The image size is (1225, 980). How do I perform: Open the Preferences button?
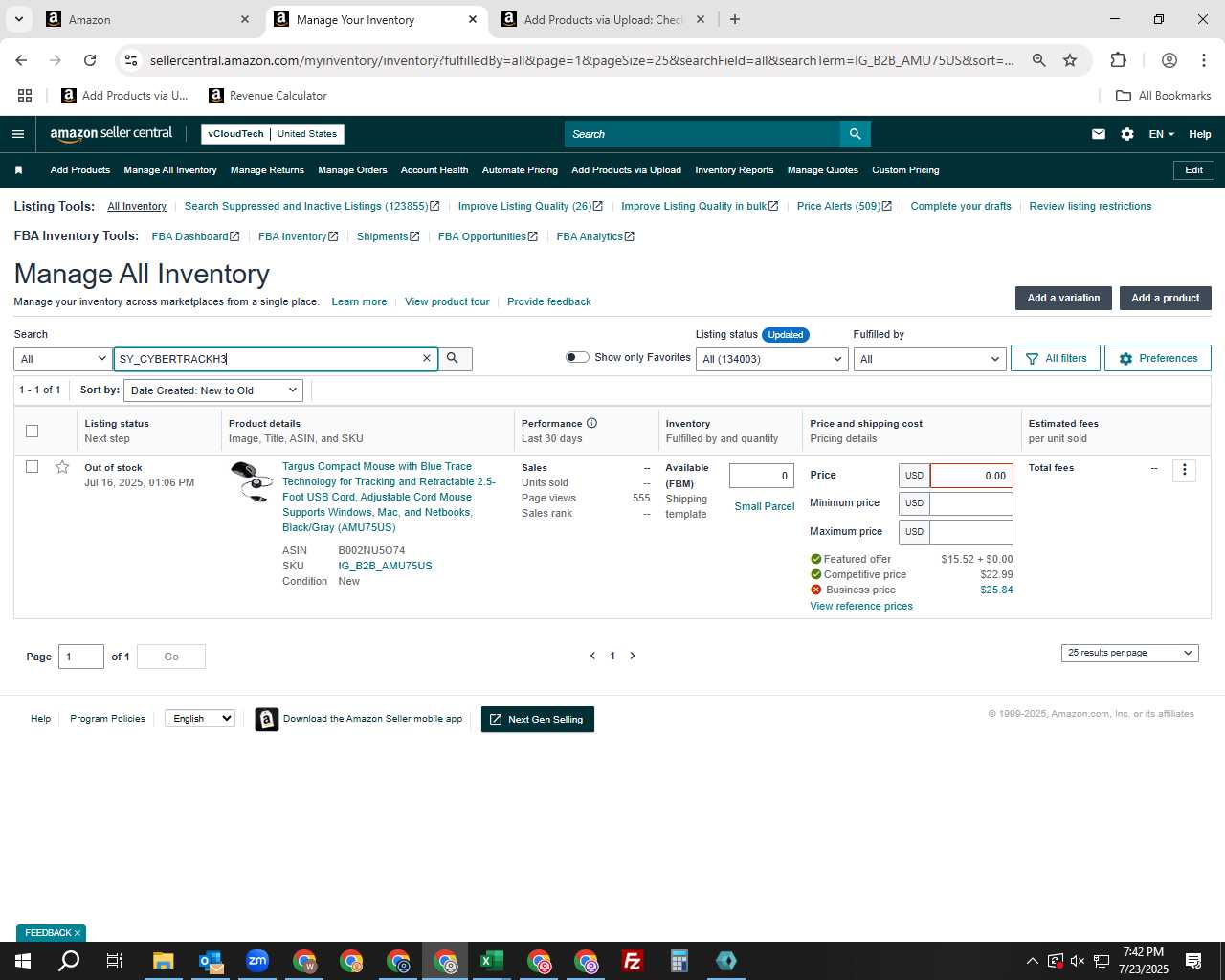pyautogui.click(x=1158, y=358)
